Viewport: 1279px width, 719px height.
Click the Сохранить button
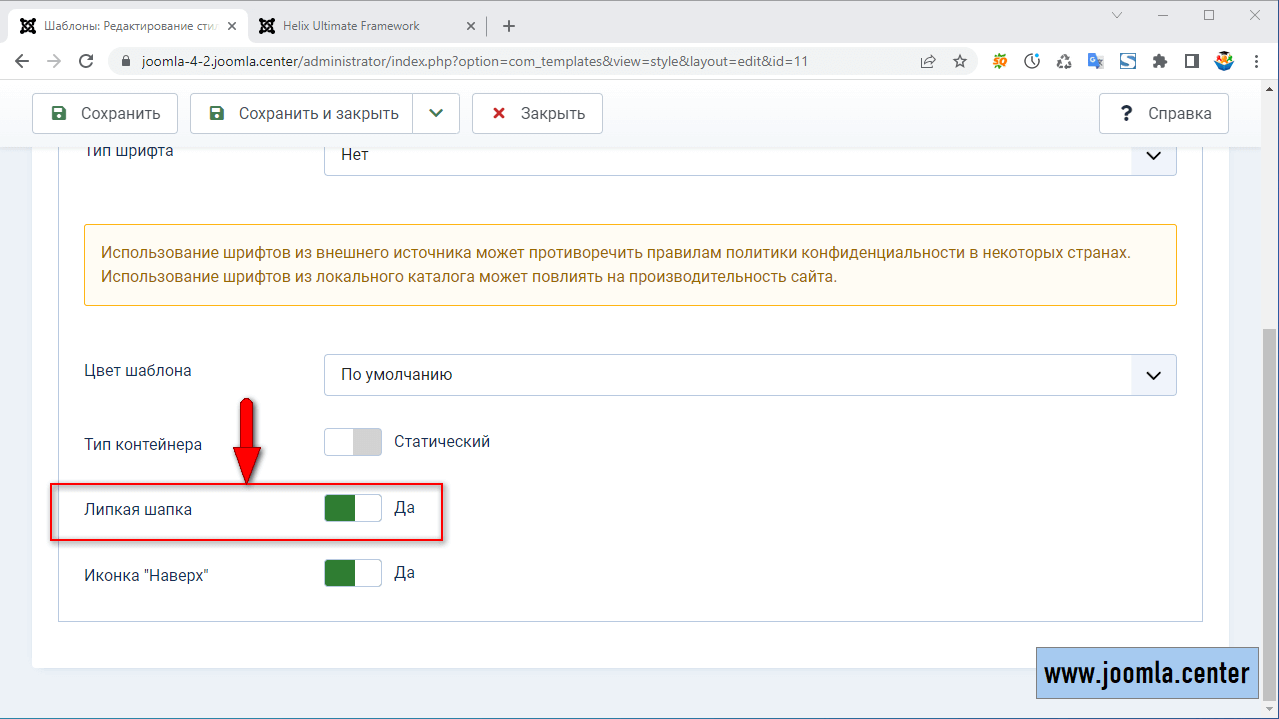pyautogui.click(x=105, y=114)
